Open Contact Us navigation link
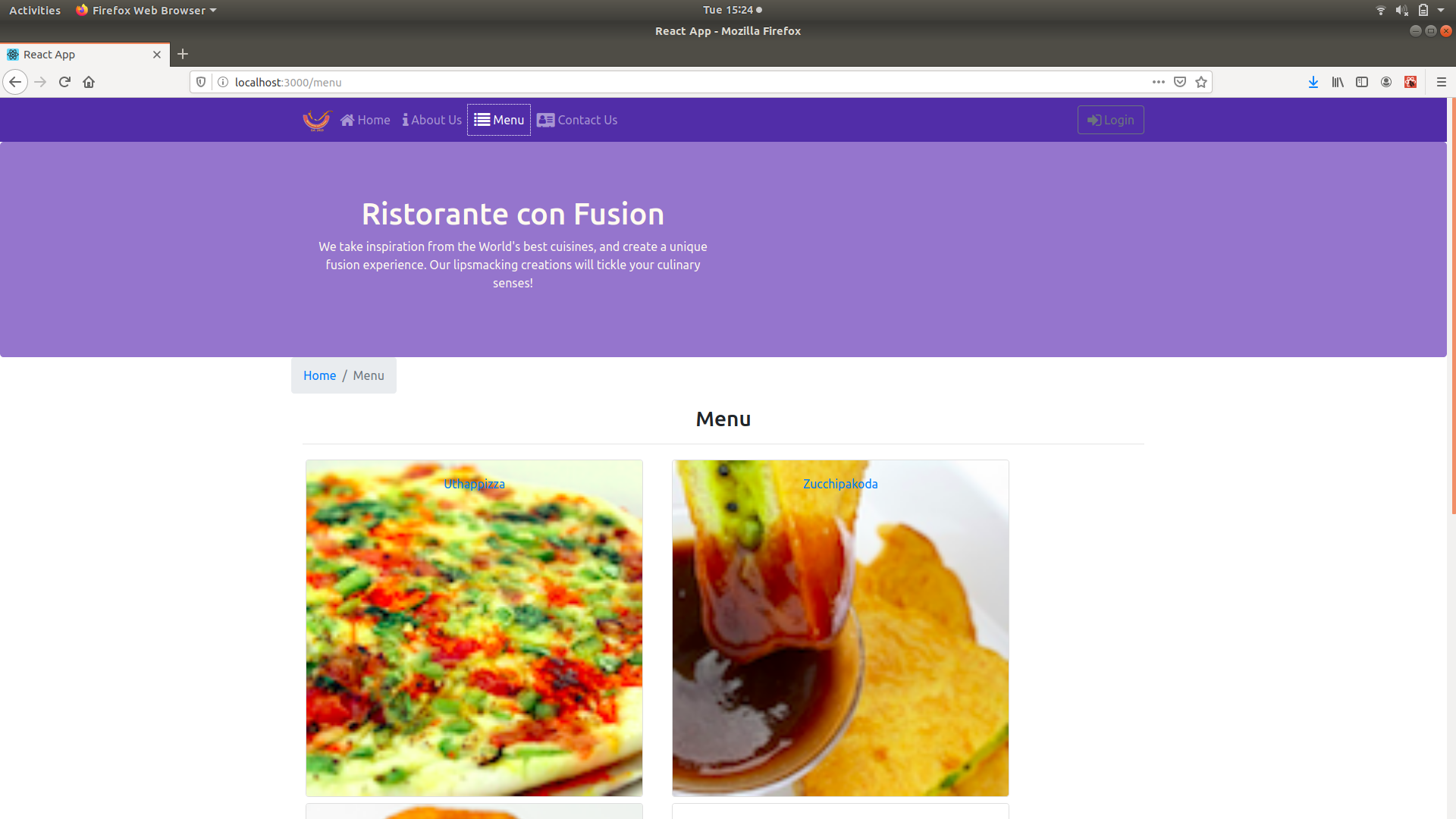 click(x=577, y=120)
